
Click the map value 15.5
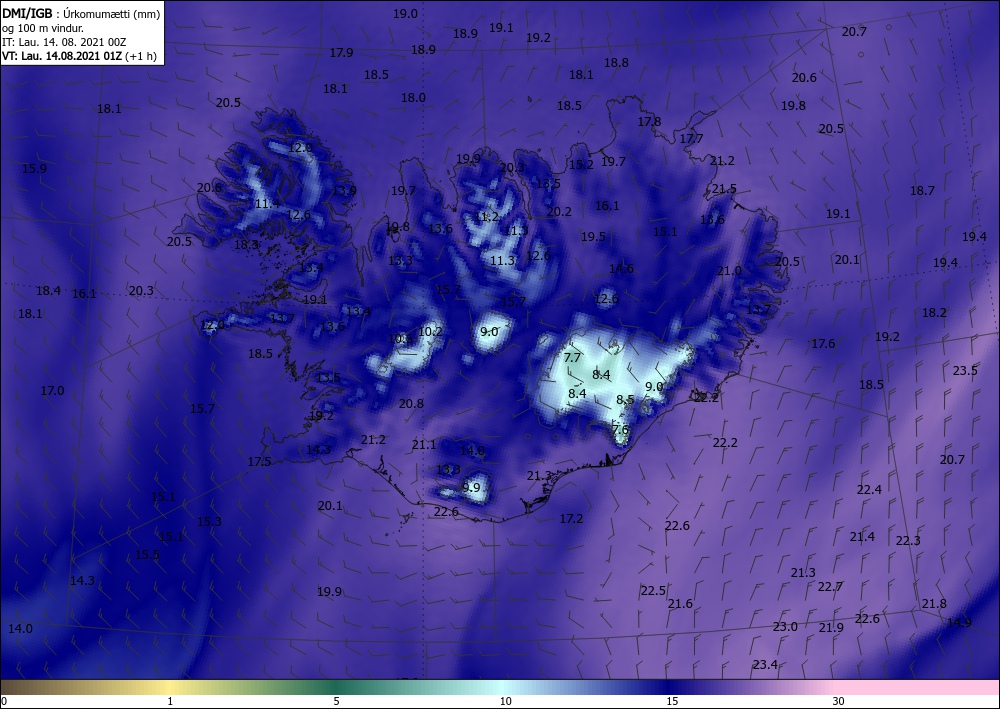pyautogui.click(x=147, y=555)
